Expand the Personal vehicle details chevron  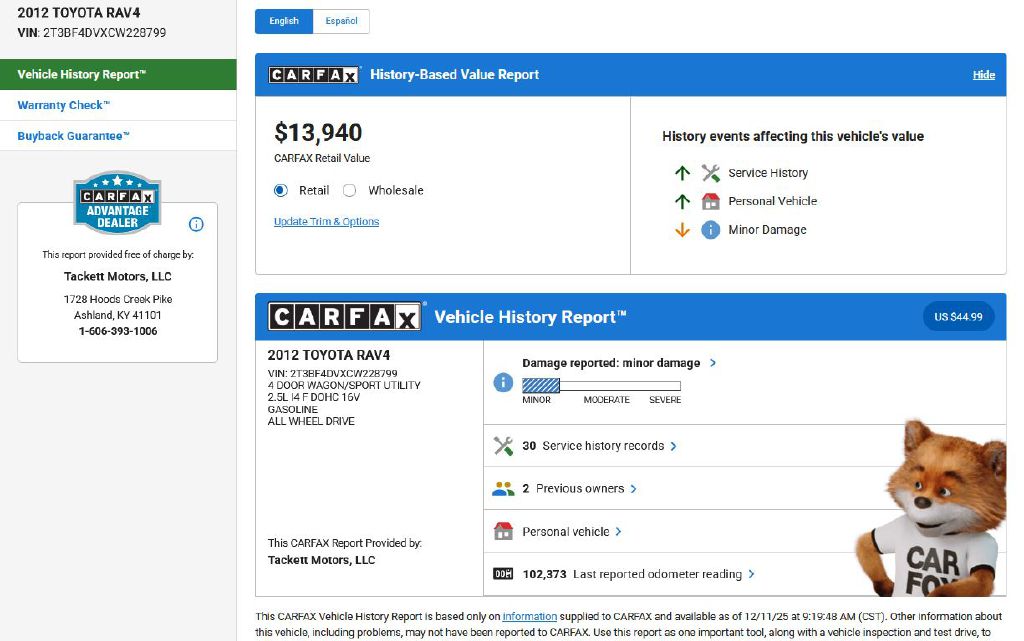(619, 532)
